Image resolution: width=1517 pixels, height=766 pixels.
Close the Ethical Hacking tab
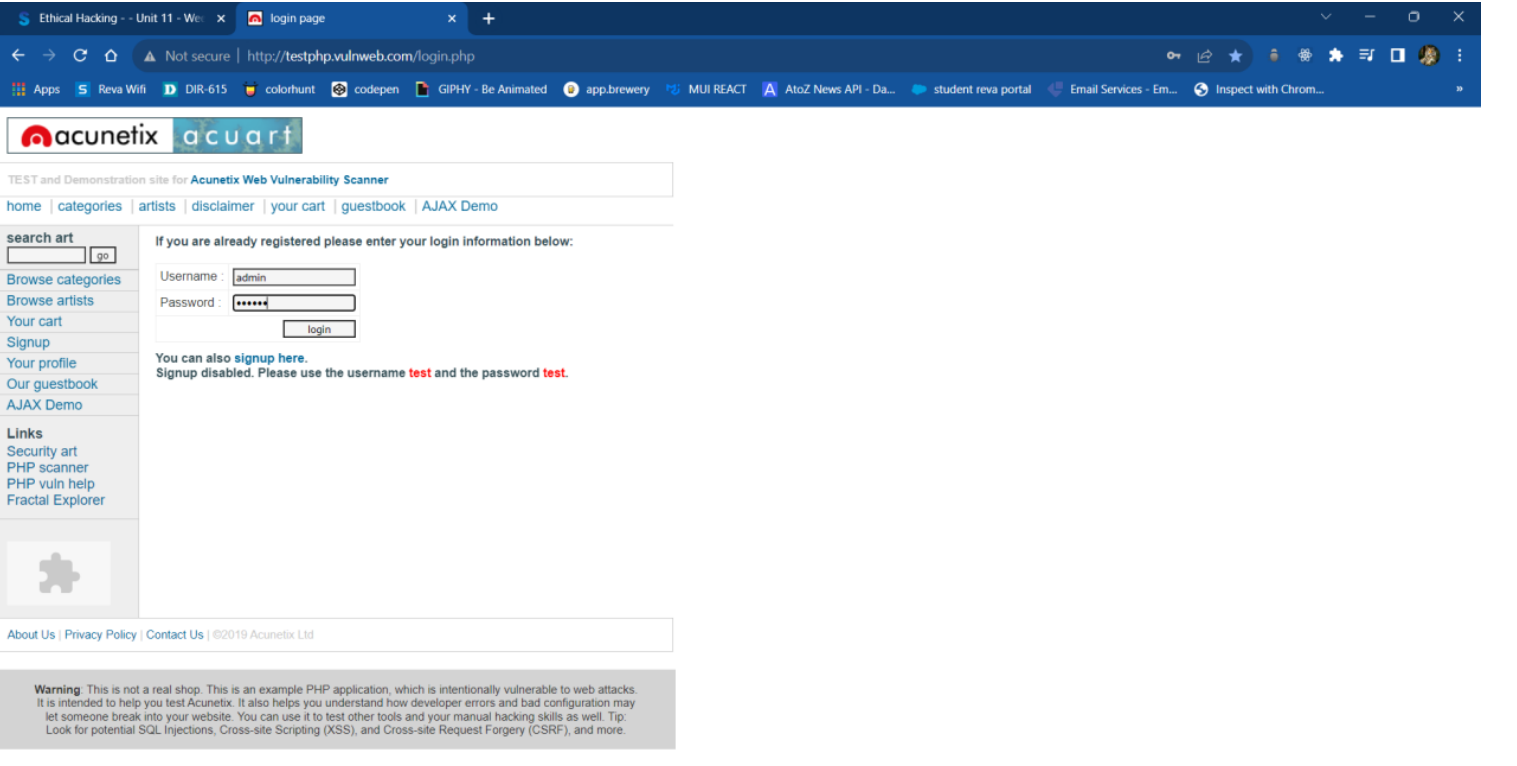pyautogui.click(x=221, y=18)
